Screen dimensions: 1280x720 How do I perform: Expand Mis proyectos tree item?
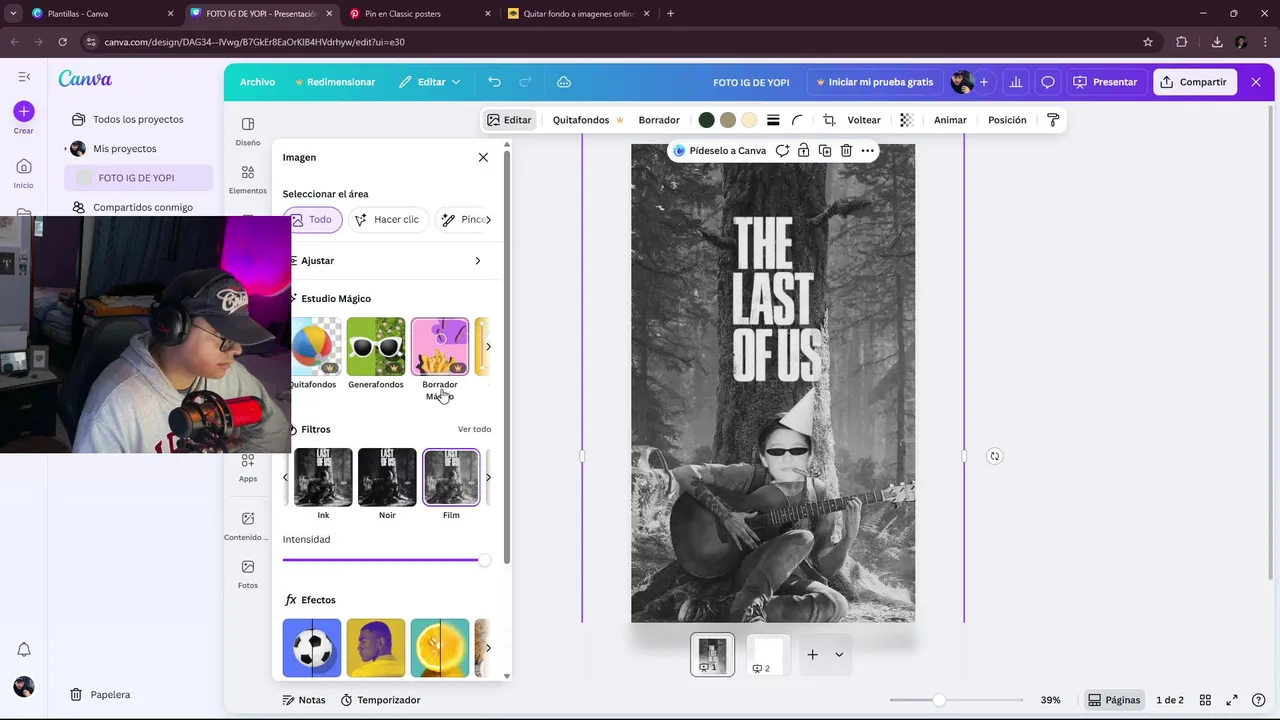pyautogui.click(x=66, y=149)
